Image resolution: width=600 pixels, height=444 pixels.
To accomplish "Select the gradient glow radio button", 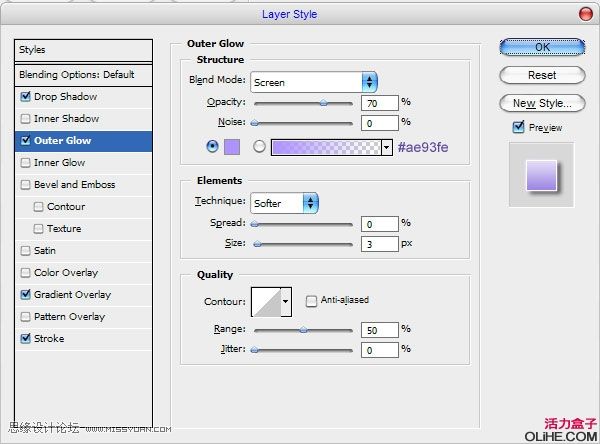I will click(x=259, y=147).
